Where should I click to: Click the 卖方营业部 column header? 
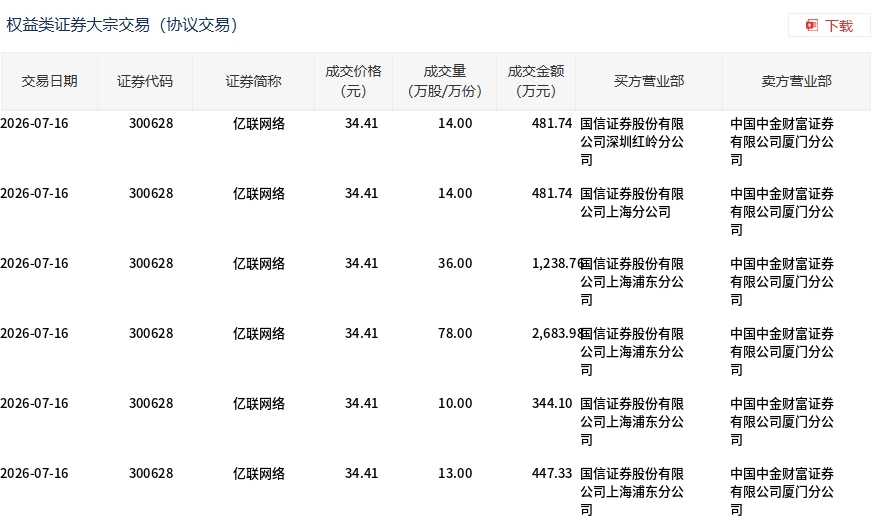click(796, 81)
